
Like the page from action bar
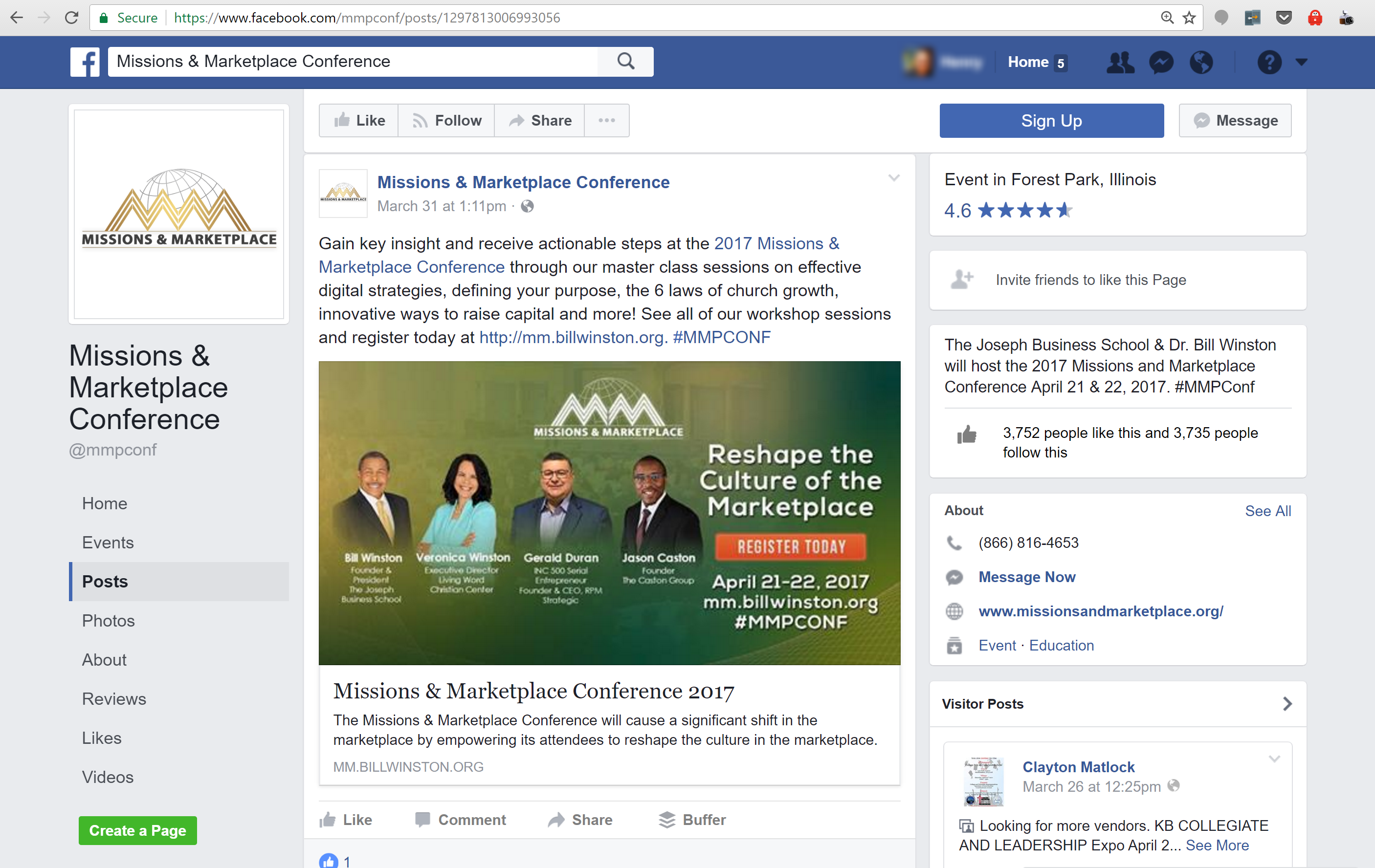359,120
